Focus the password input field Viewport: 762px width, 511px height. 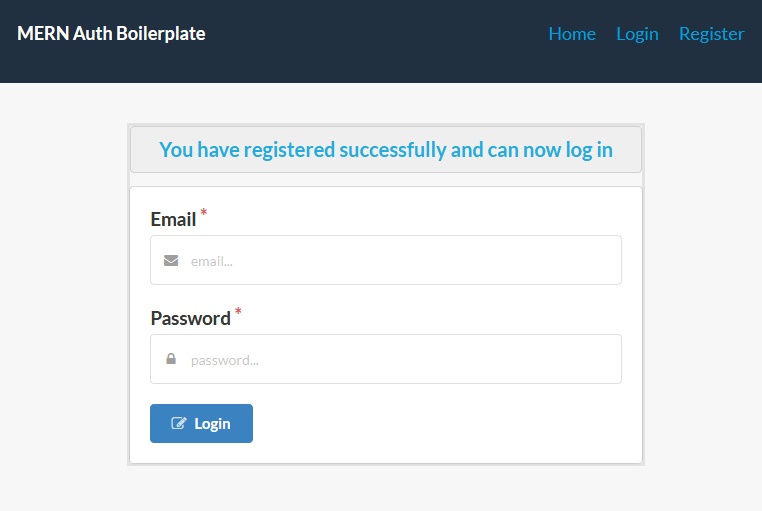point(400,359)
